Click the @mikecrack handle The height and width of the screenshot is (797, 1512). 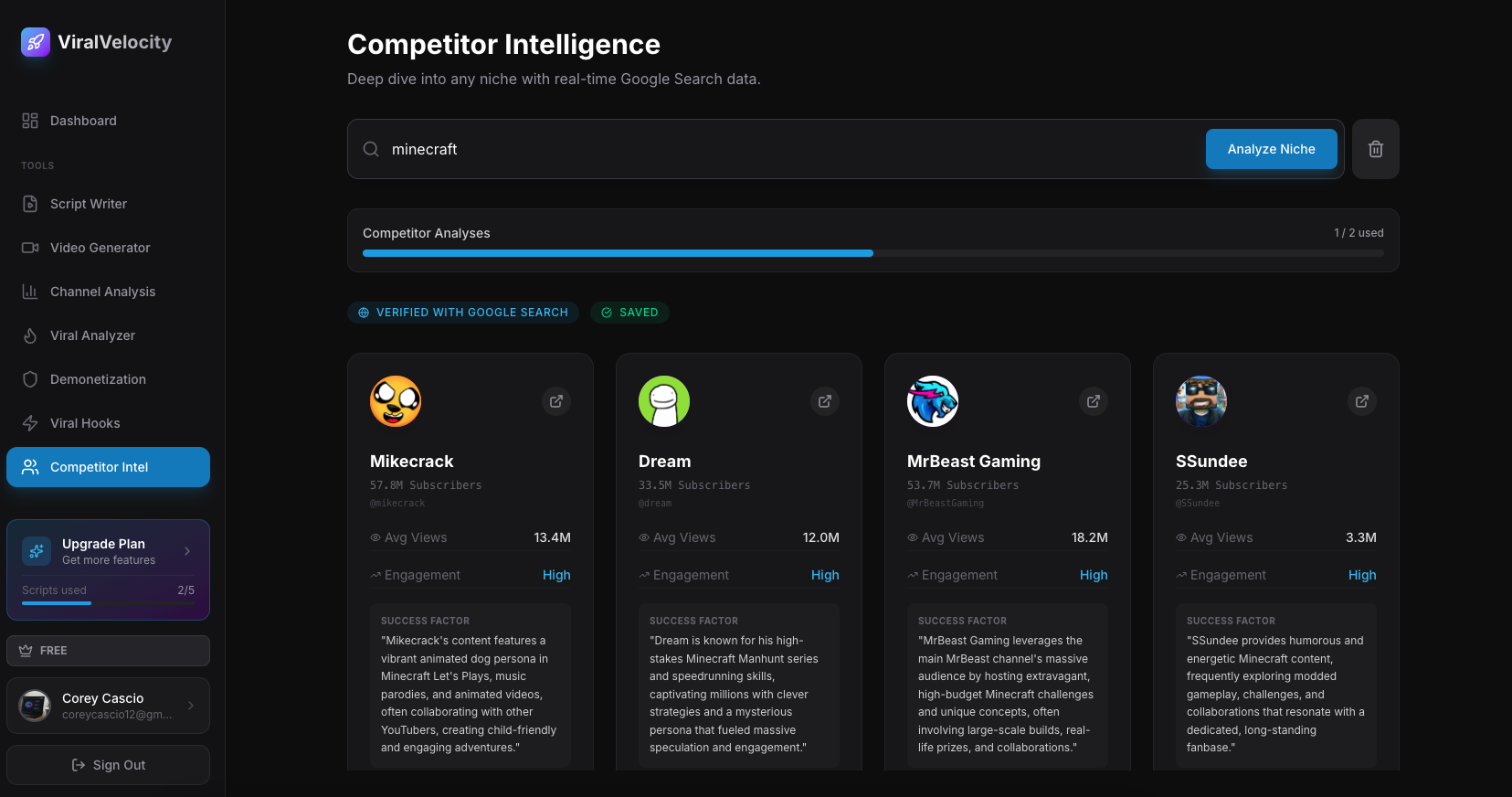point(397,504)
